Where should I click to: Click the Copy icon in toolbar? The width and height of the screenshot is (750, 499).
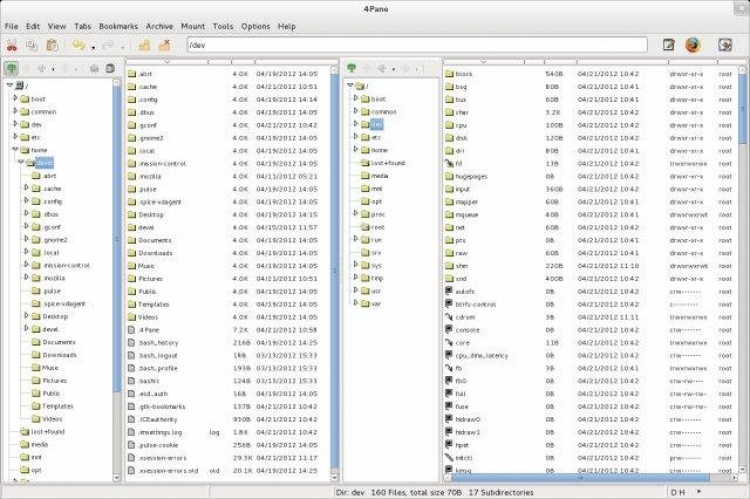tap(31, 45)
